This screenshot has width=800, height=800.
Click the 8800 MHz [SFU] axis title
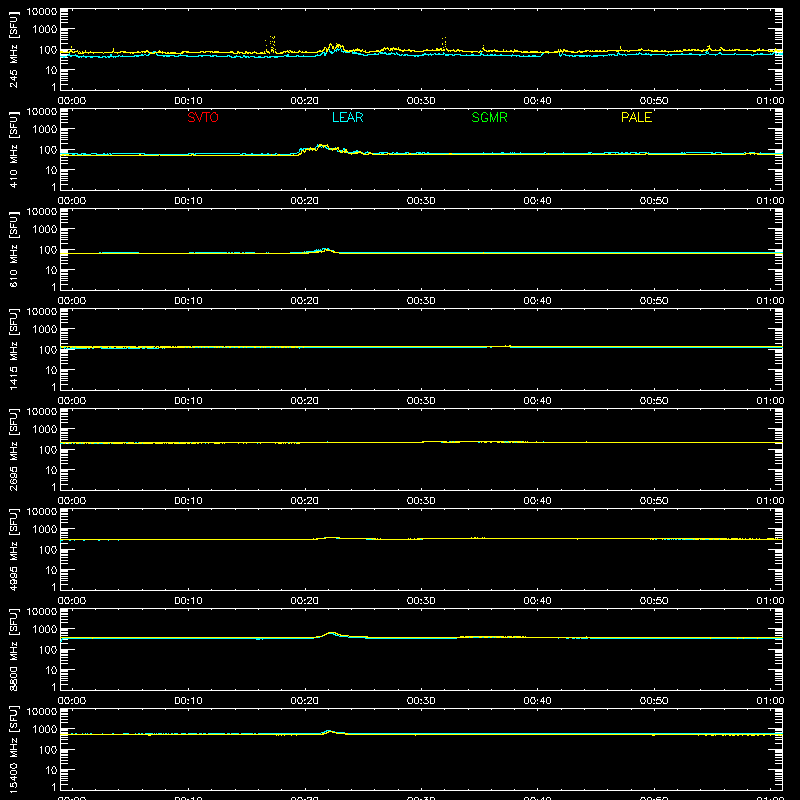(13, 649)
